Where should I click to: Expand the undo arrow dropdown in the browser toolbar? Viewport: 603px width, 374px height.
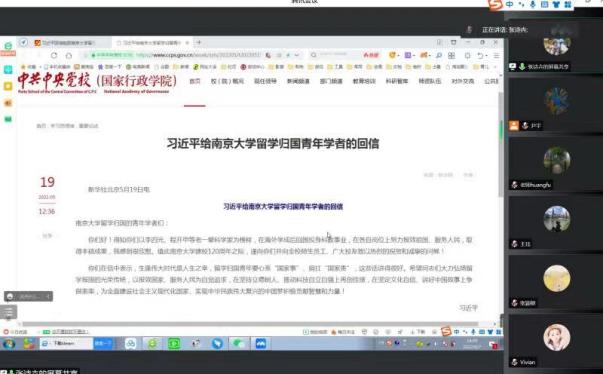(486, 56)
